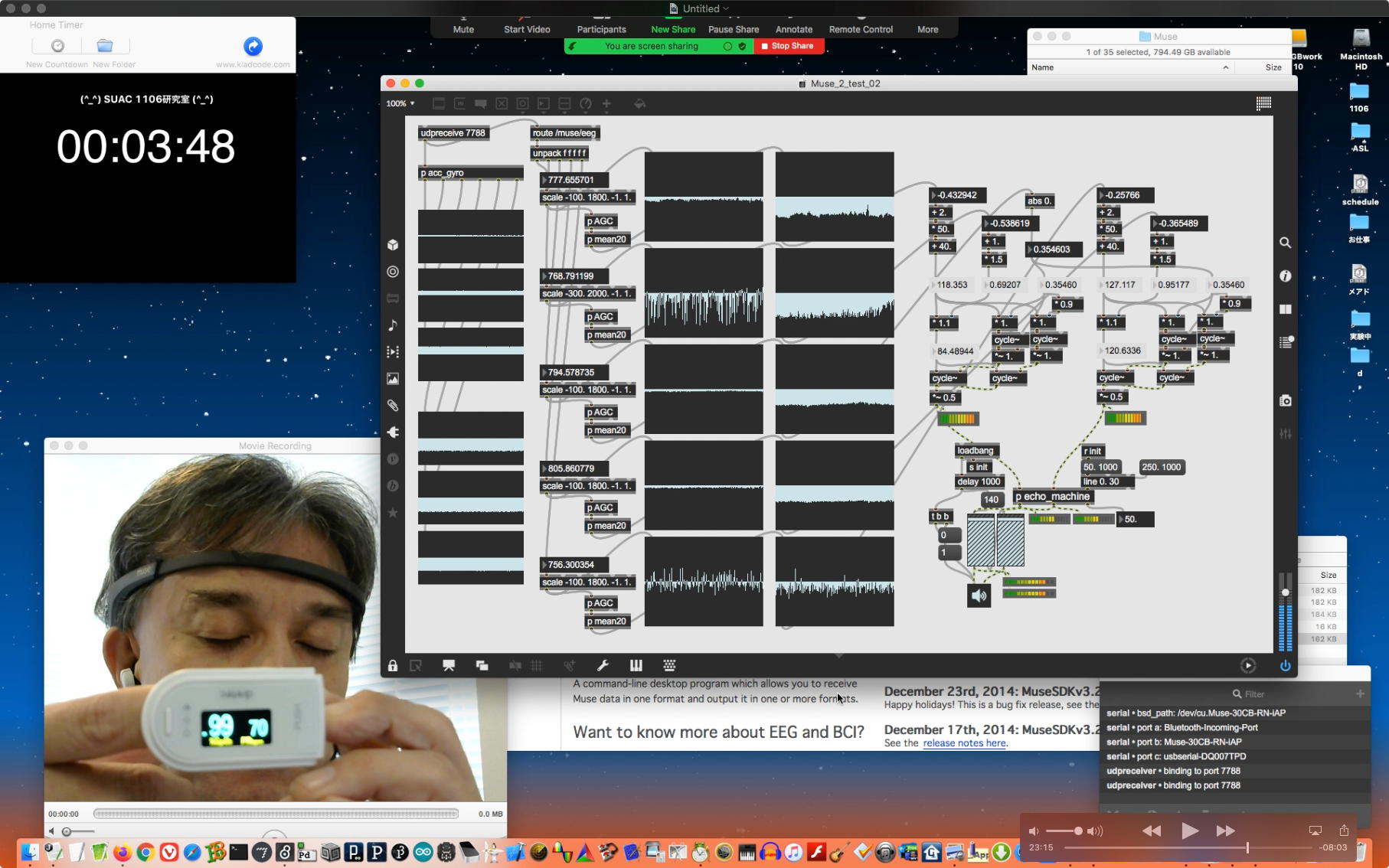This screenshot has height=868, width=1389.
Task: Open the release notes here link
Action: click(964, 743)
